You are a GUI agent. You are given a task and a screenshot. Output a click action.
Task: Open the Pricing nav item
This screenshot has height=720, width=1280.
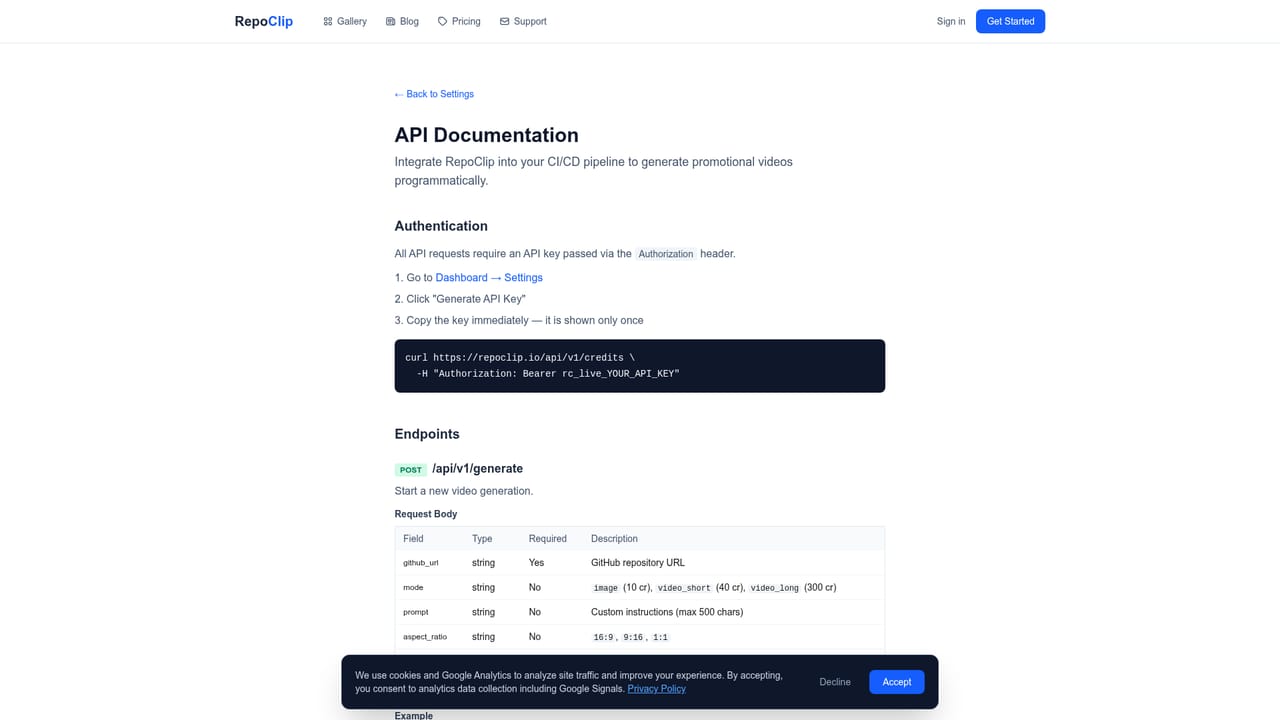point(459,21)
